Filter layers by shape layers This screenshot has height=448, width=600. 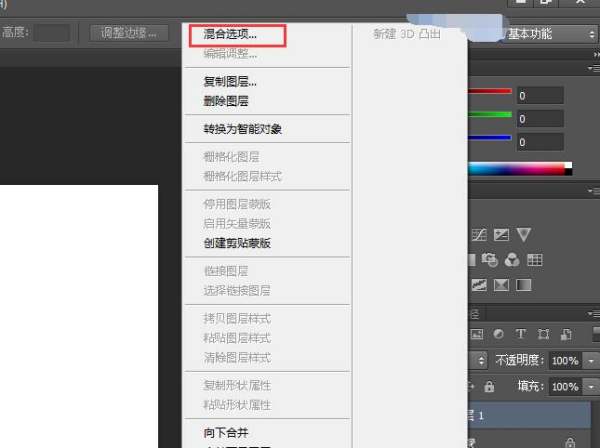tap(543, 334)
